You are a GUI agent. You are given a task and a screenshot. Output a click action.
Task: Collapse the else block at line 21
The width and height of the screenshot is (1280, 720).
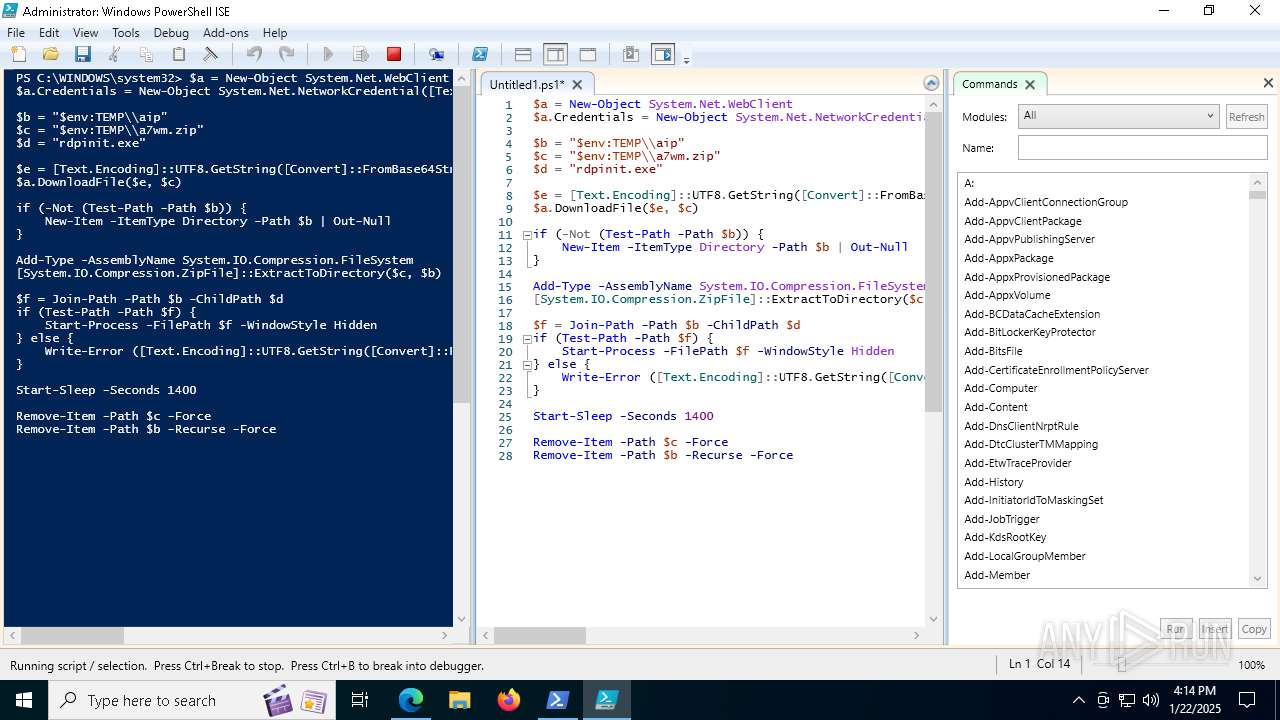[527, 364]
